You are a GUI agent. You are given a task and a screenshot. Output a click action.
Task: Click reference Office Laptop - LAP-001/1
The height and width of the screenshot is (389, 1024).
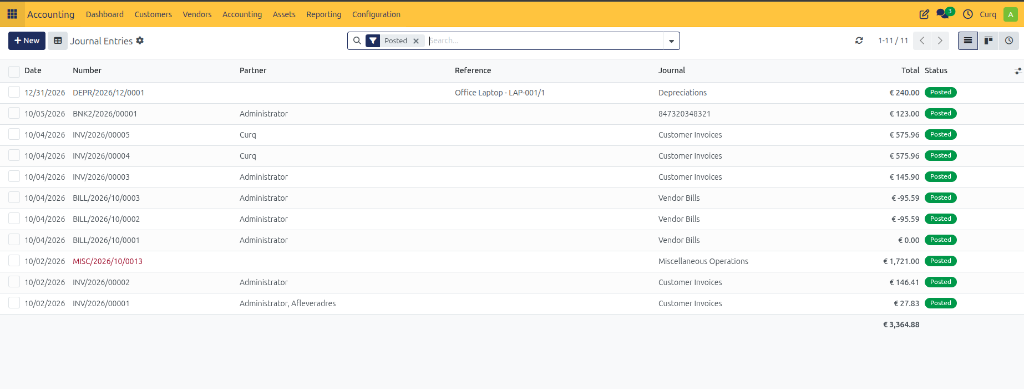500,93
